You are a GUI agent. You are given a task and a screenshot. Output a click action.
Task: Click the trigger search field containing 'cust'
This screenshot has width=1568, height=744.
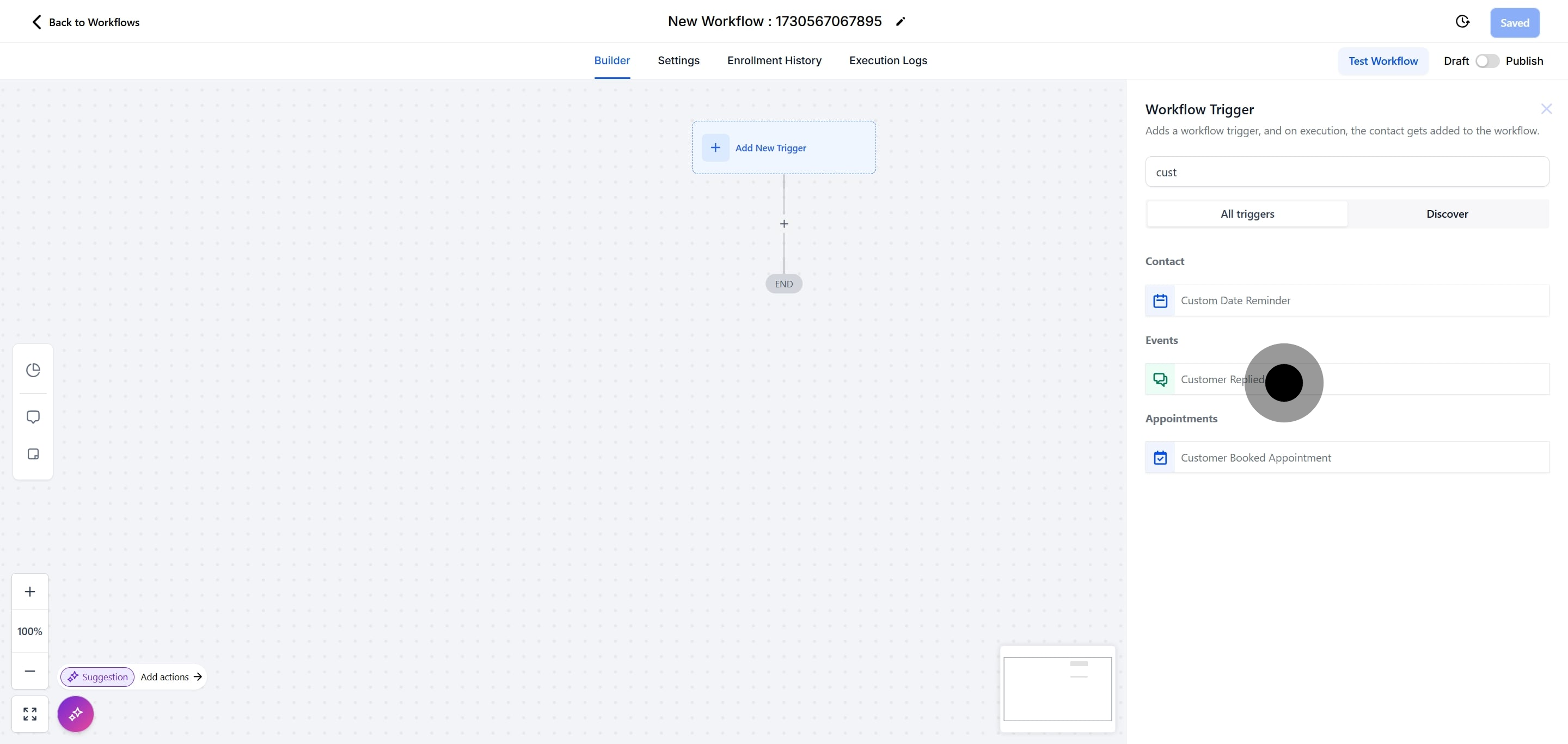1347,172
